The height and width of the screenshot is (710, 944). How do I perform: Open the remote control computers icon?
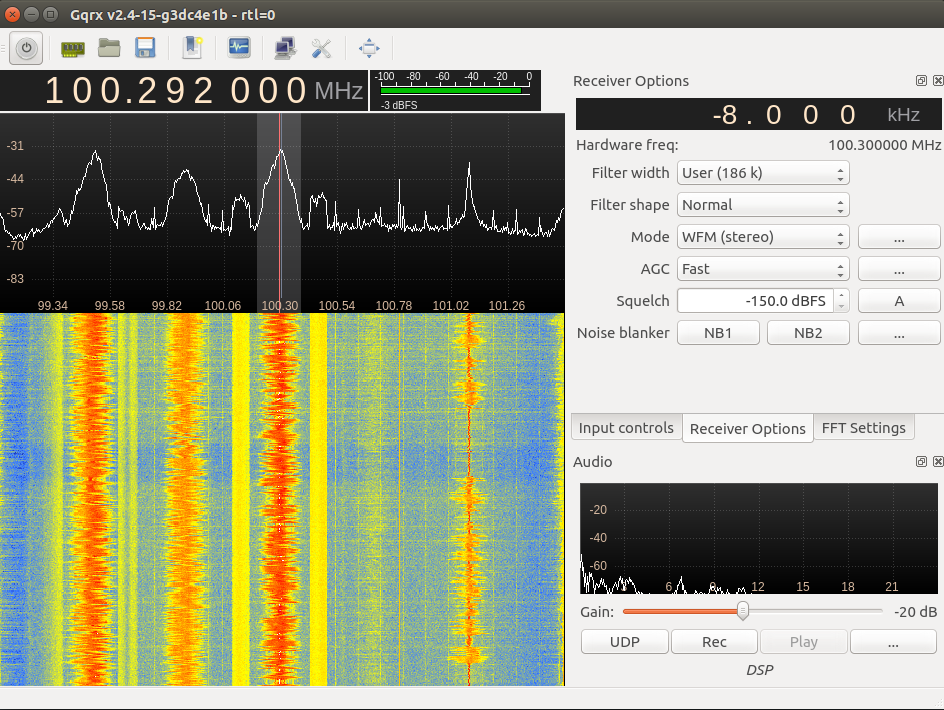285,48
